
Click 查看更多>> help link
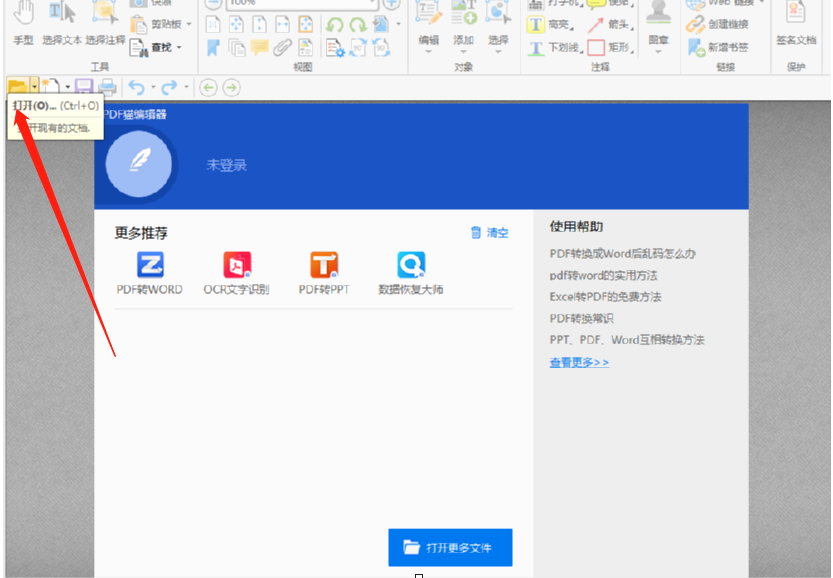click(x=579, y=362)
